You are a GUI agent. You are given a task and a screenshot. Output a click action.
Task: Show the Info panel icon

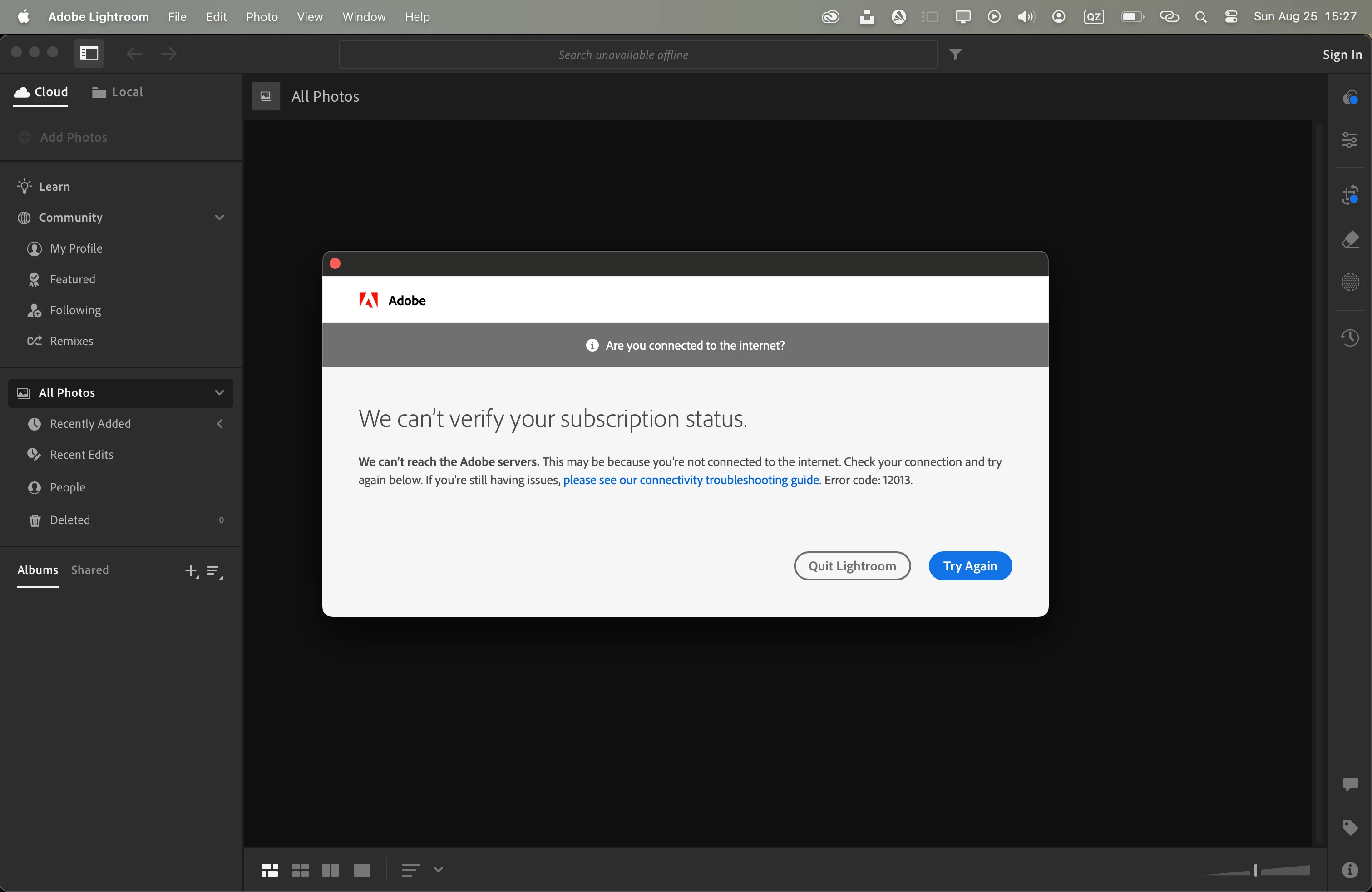(x=1349, y=869)
